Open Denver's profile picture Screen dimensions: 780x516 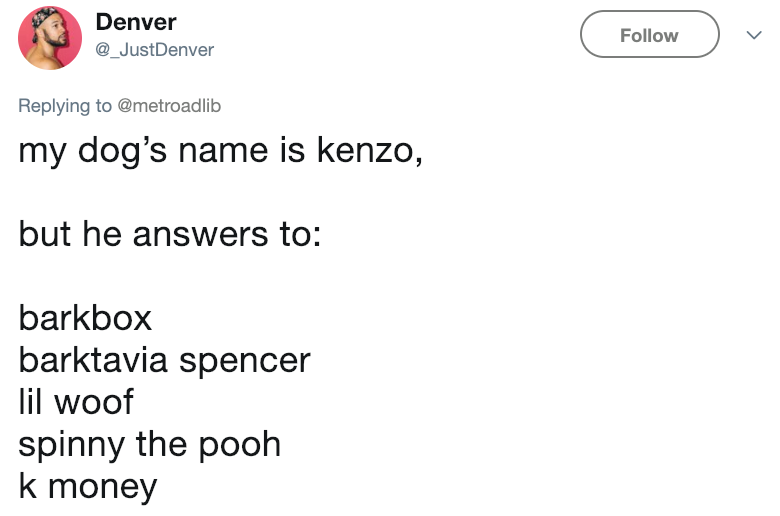[x=50, y=38]
